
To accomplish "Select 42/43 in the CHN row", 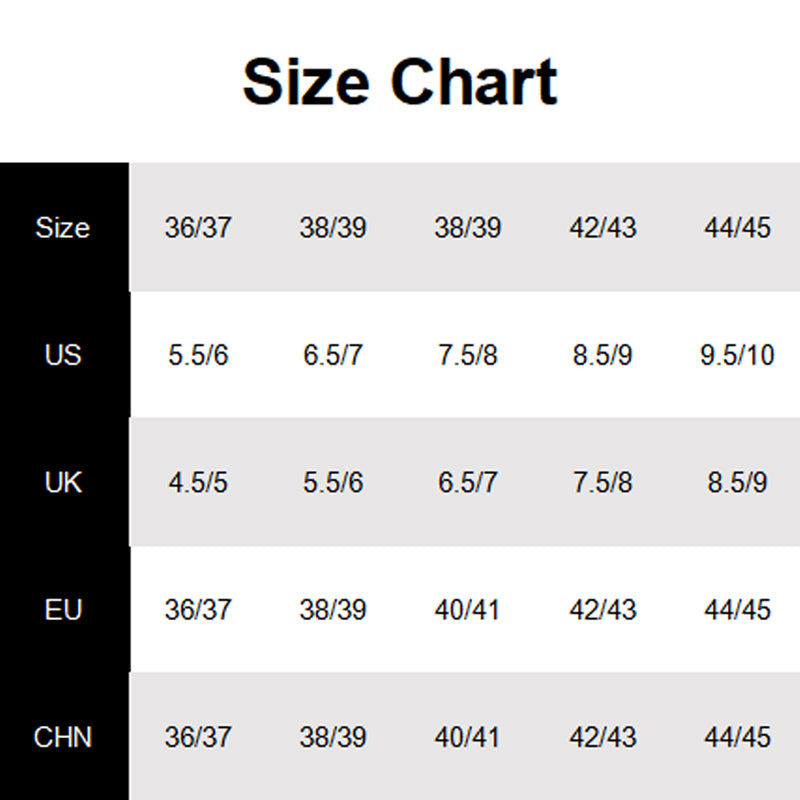I will click(603, 738).
